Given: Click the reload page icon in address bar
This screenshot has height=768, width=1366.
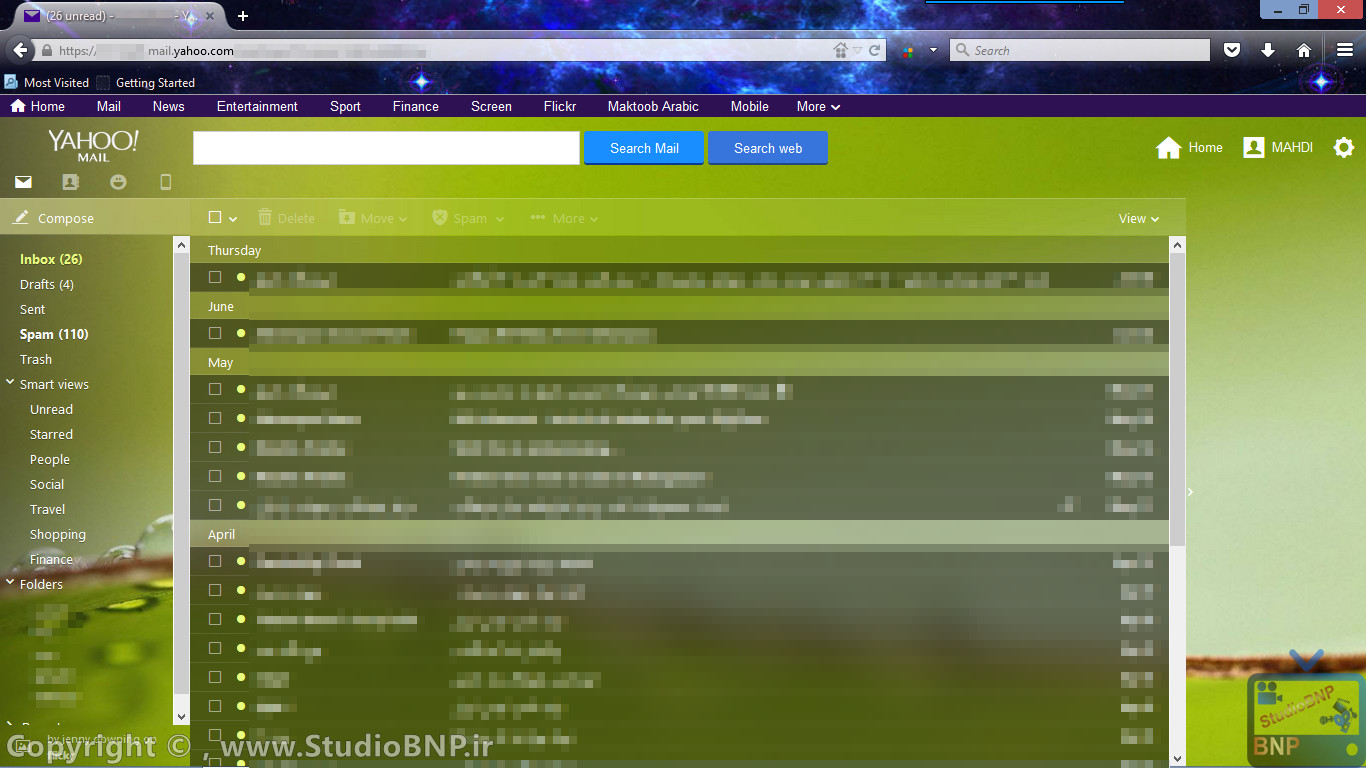Looking at the screenshot, I should pyautogui.click(x=874, y=50).
